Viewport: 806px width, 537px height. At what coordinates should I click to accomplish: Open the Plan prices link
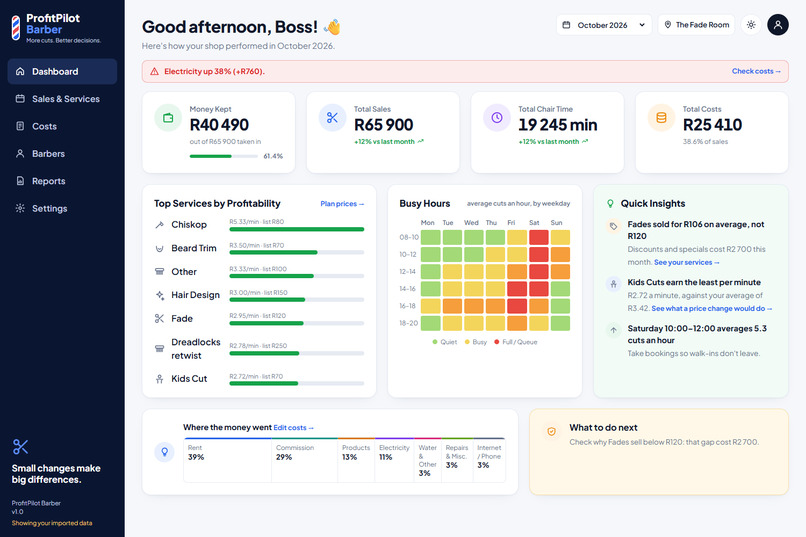pos(342,204)
